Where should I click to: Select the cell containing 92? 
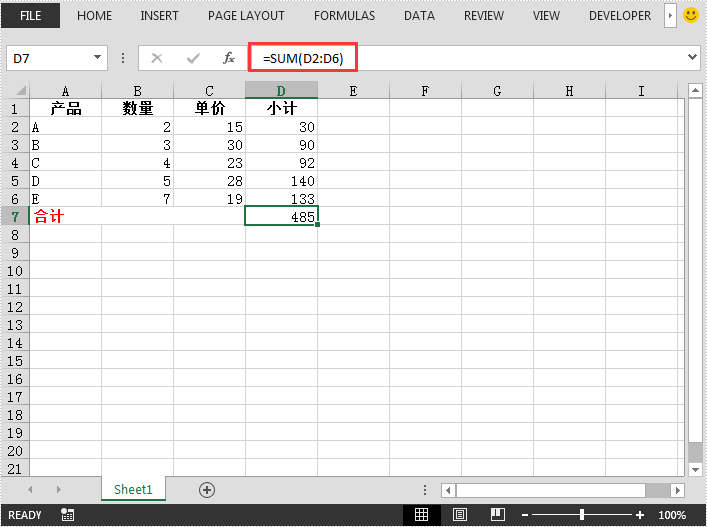[281, 162]
